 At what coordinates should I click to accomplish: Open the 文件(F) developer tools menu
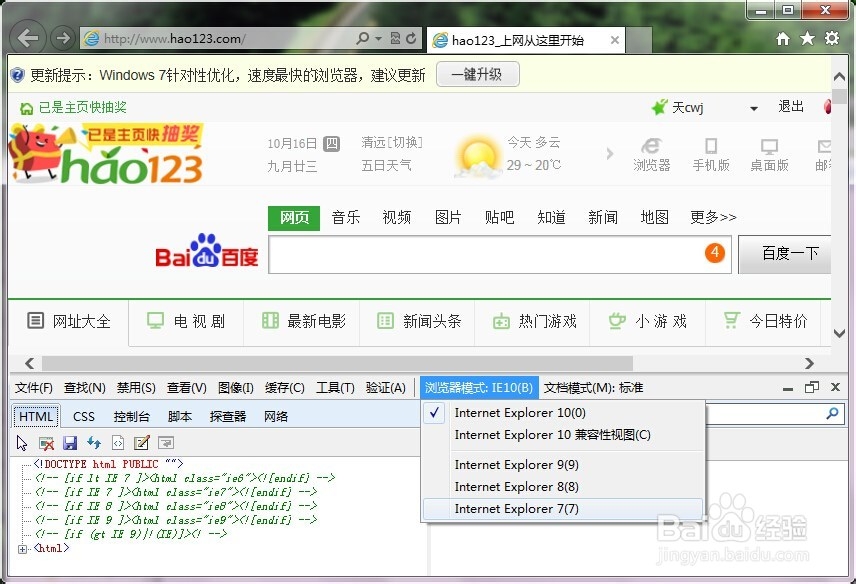click(34, 388)
